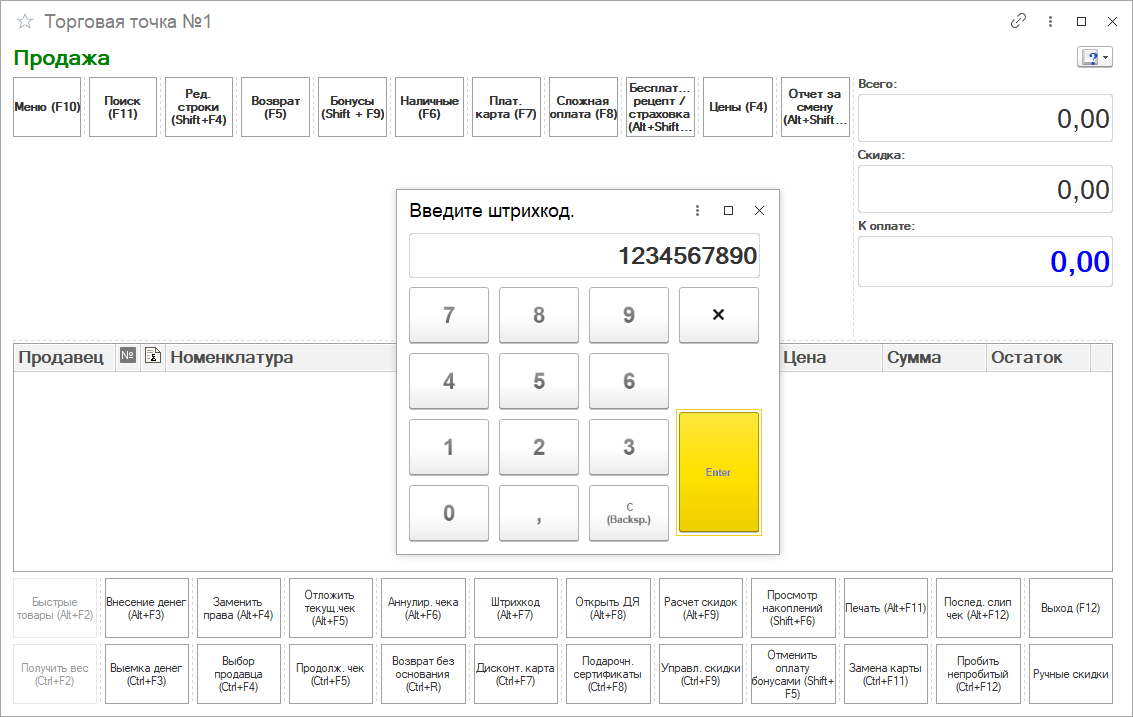
Task: Click the Всего total field
Action: 985,118
